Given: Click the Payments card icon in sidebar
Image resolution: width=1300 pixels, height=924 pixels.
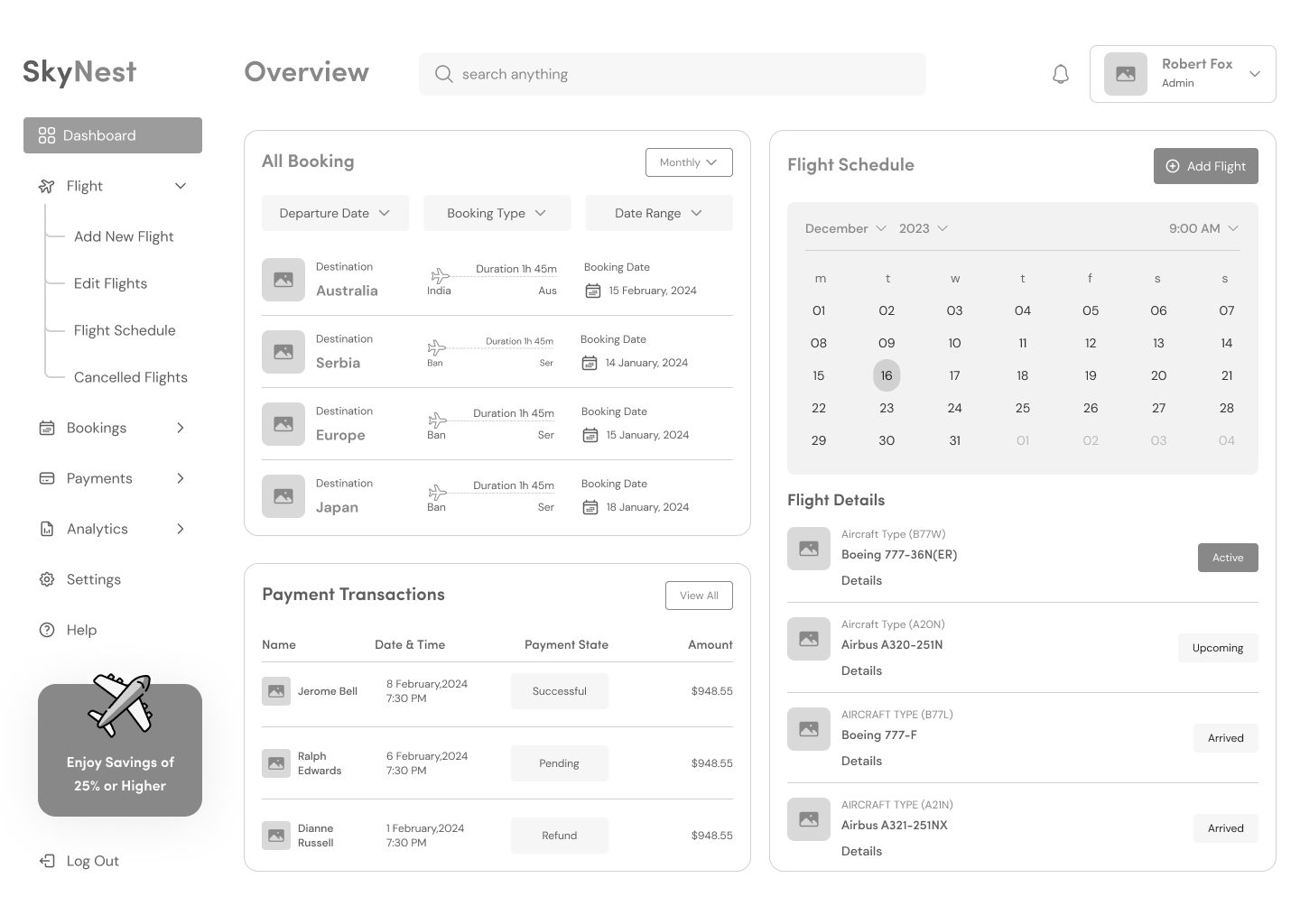Looking at the screenshot, I should click(x=47, y=477).
